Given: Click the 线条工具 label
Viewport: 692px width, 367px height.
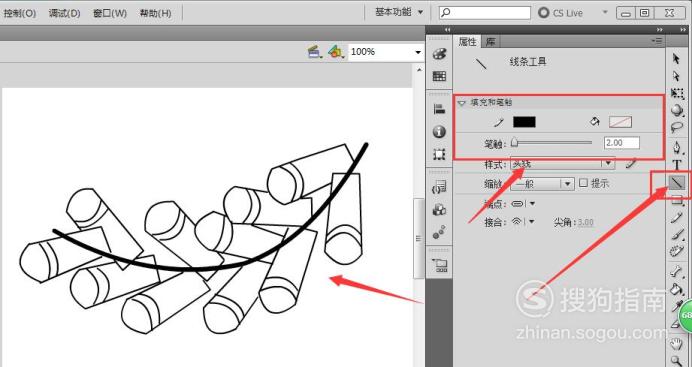Looking at the screenshot, I should point(528,62).
